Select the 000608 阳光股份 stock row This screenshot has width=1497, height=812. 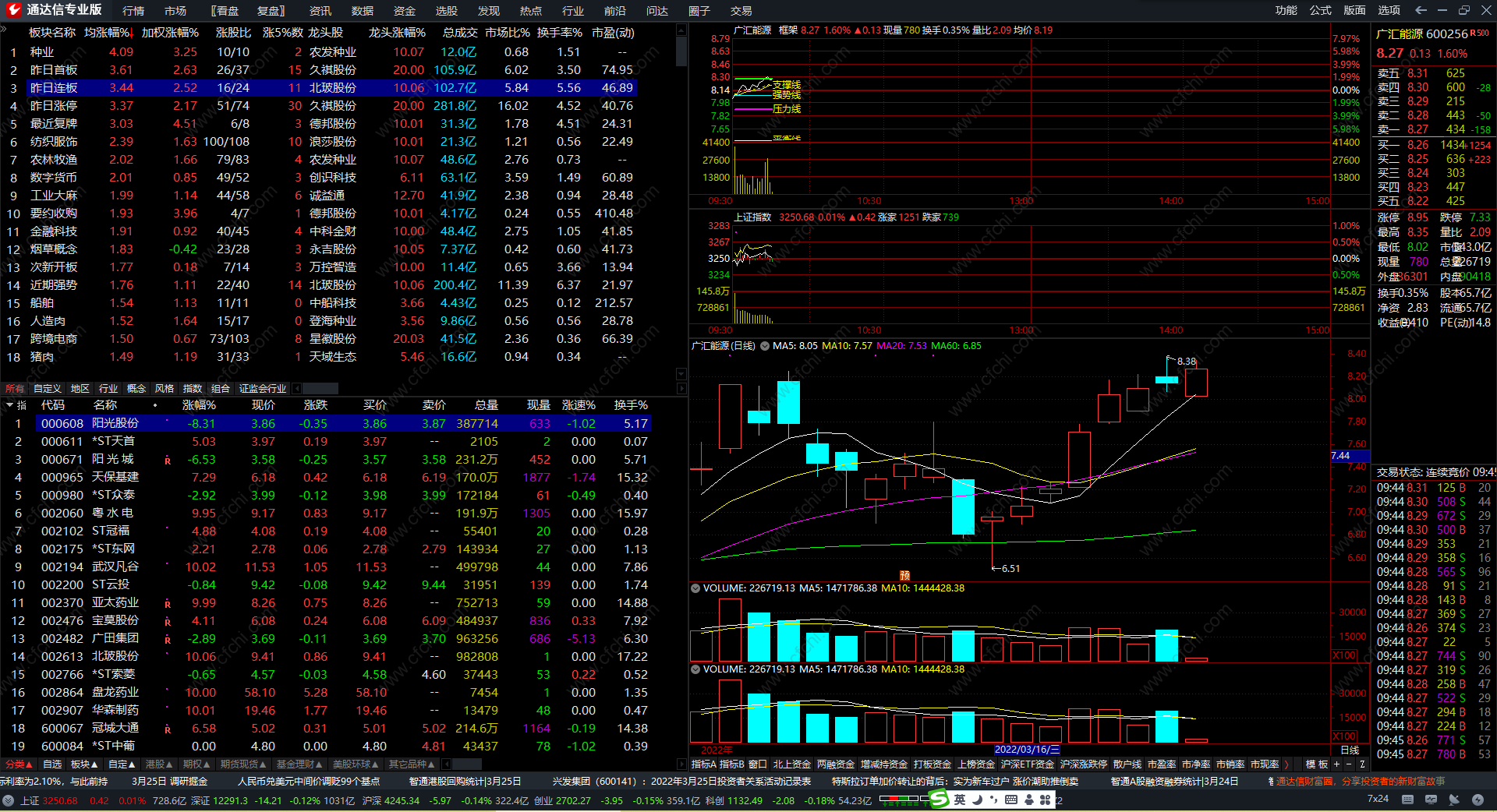343,424
